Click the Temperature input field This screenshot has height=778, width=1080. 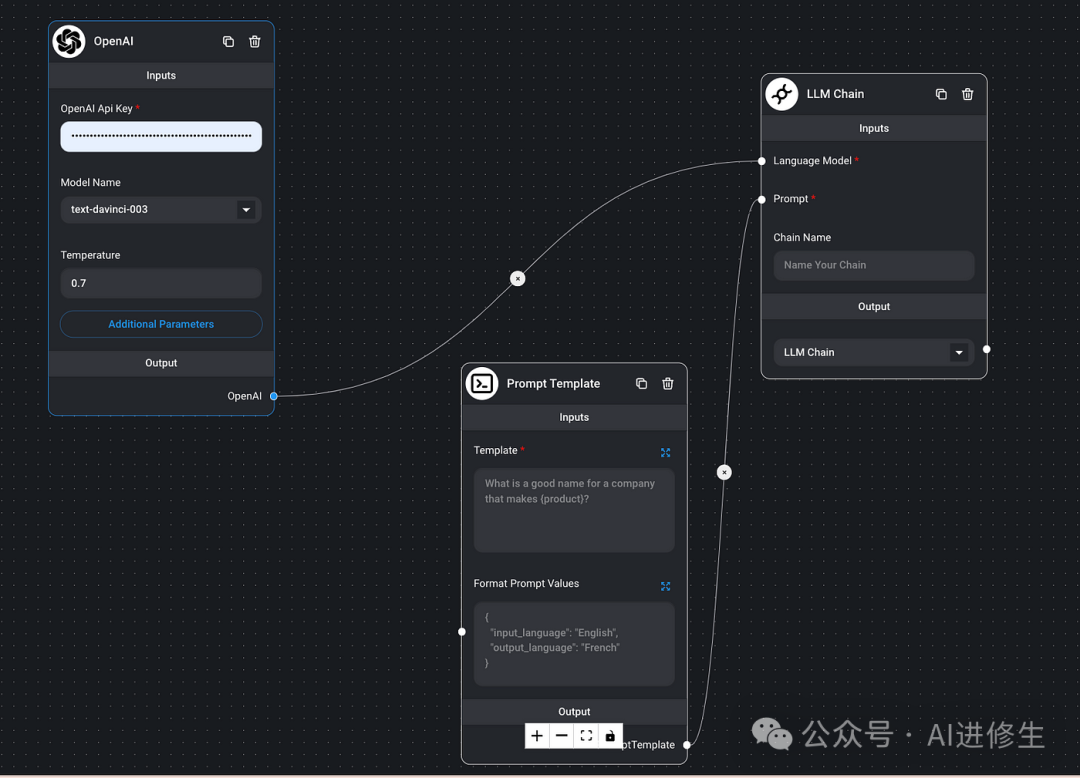click(161, 283)
